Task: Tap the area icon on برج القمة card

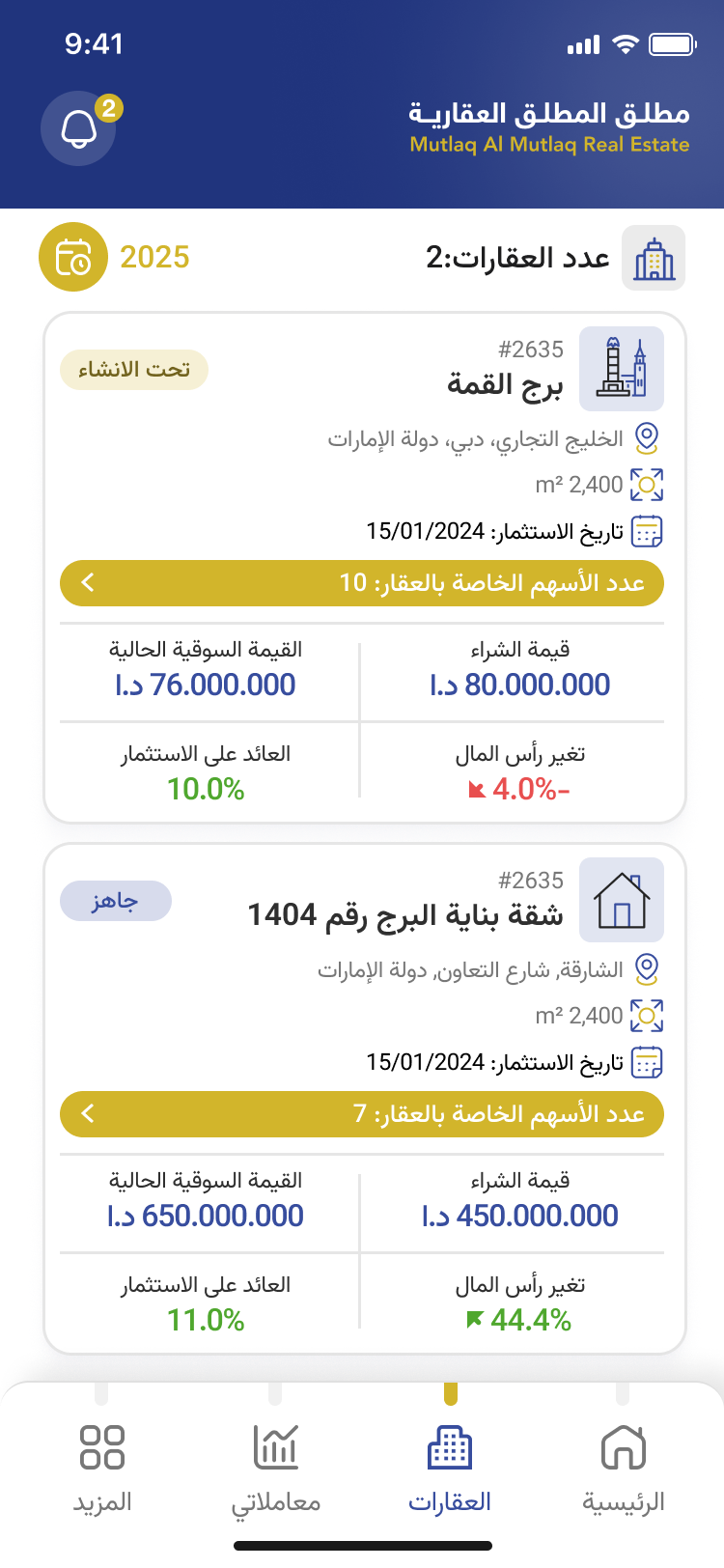Action: pos(647,485)
